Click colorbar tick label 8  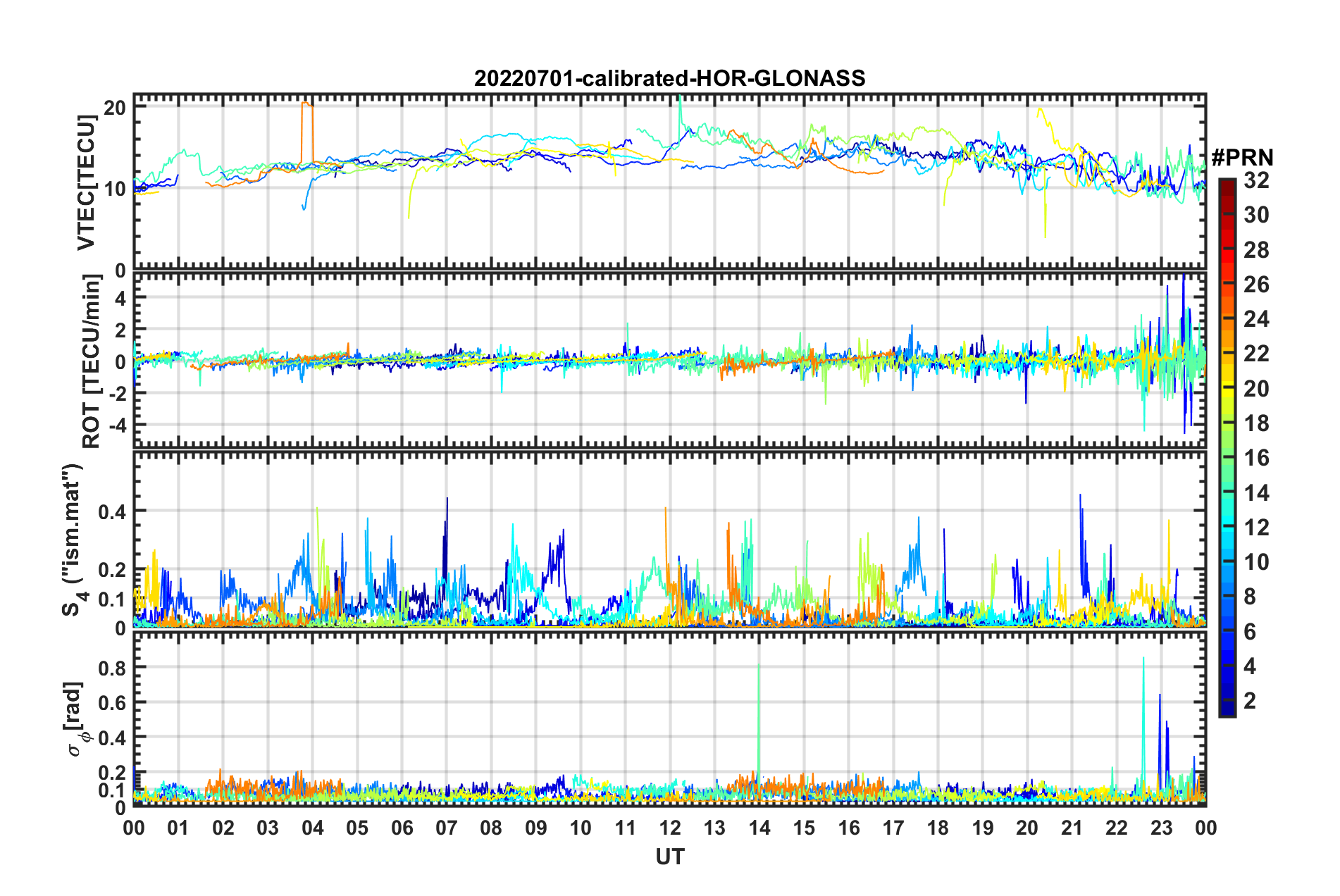click(1250, 597)
